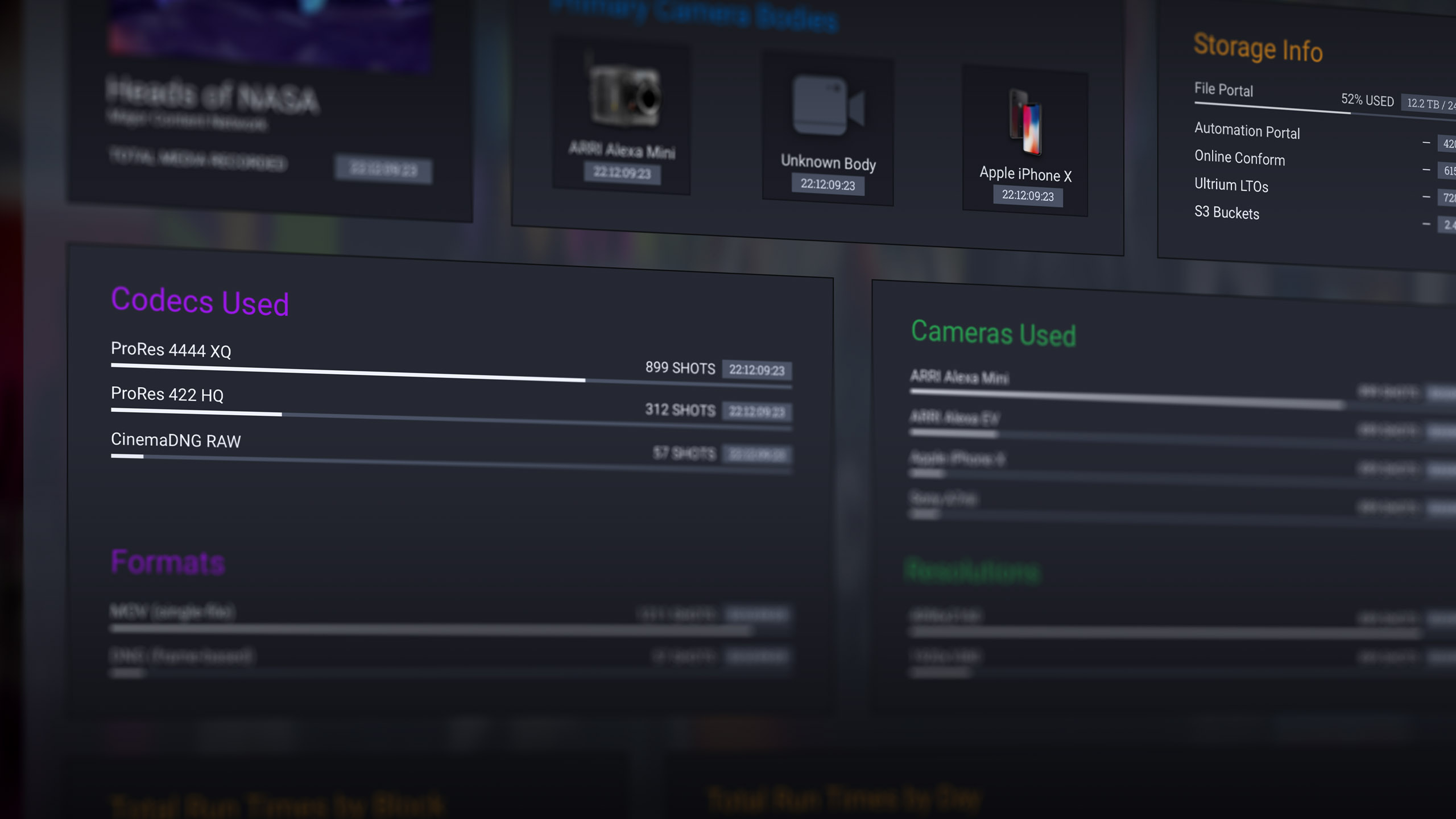Select the Apple iPhone X thumbnail

[x=1025, y=122]
